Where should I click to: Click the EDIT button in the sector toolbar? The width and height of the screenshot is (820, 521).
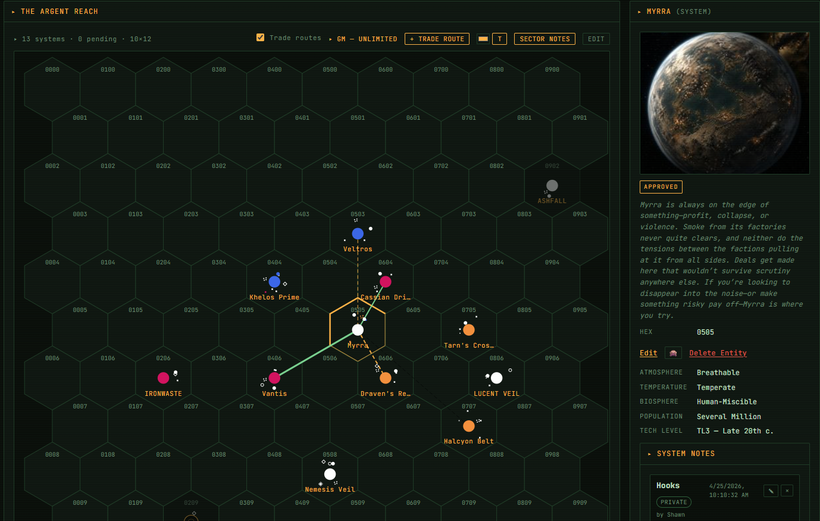596,39
